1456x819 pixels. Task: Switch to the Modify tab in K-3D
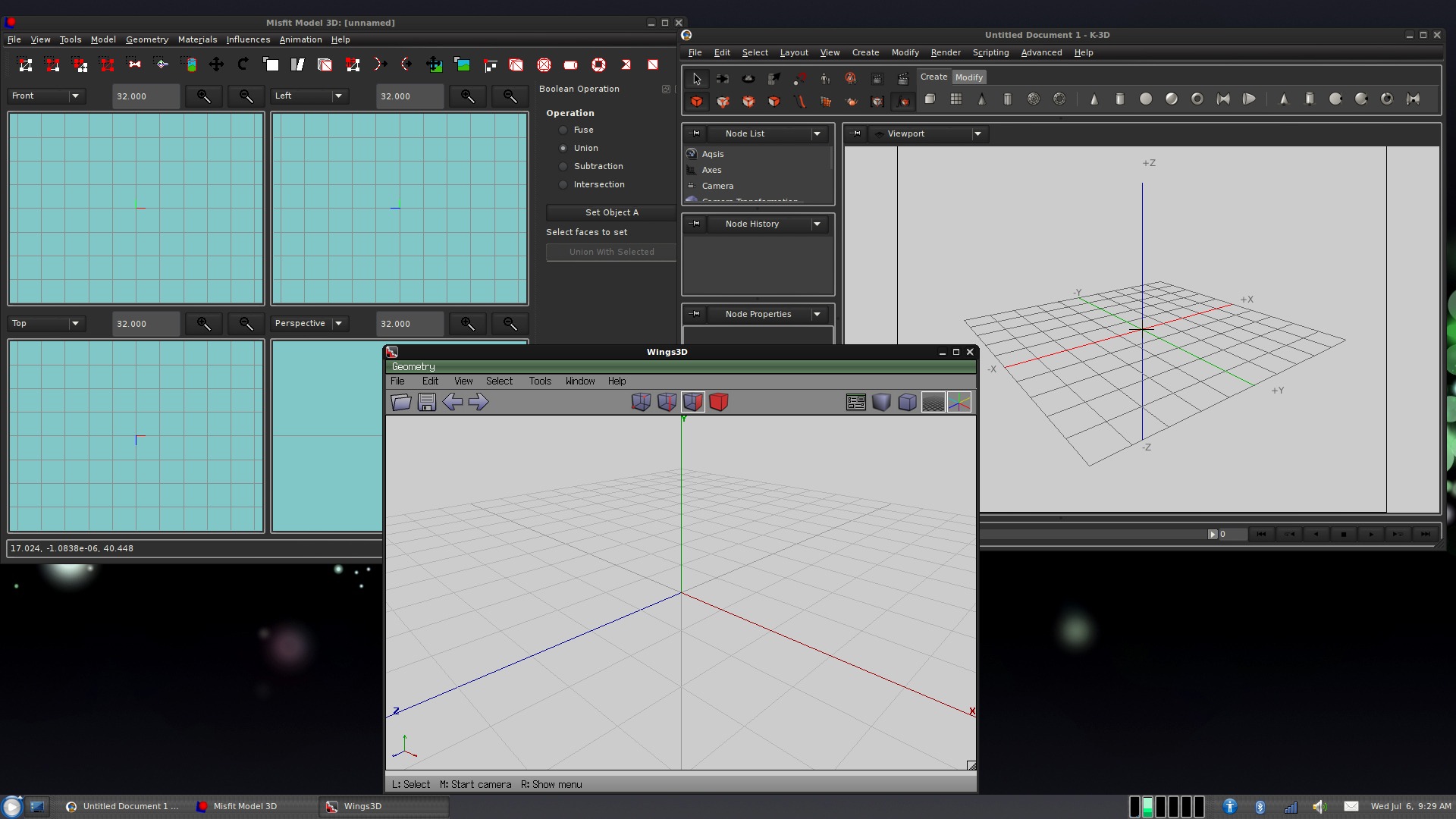pyautogui.click(x=968, y=77)
